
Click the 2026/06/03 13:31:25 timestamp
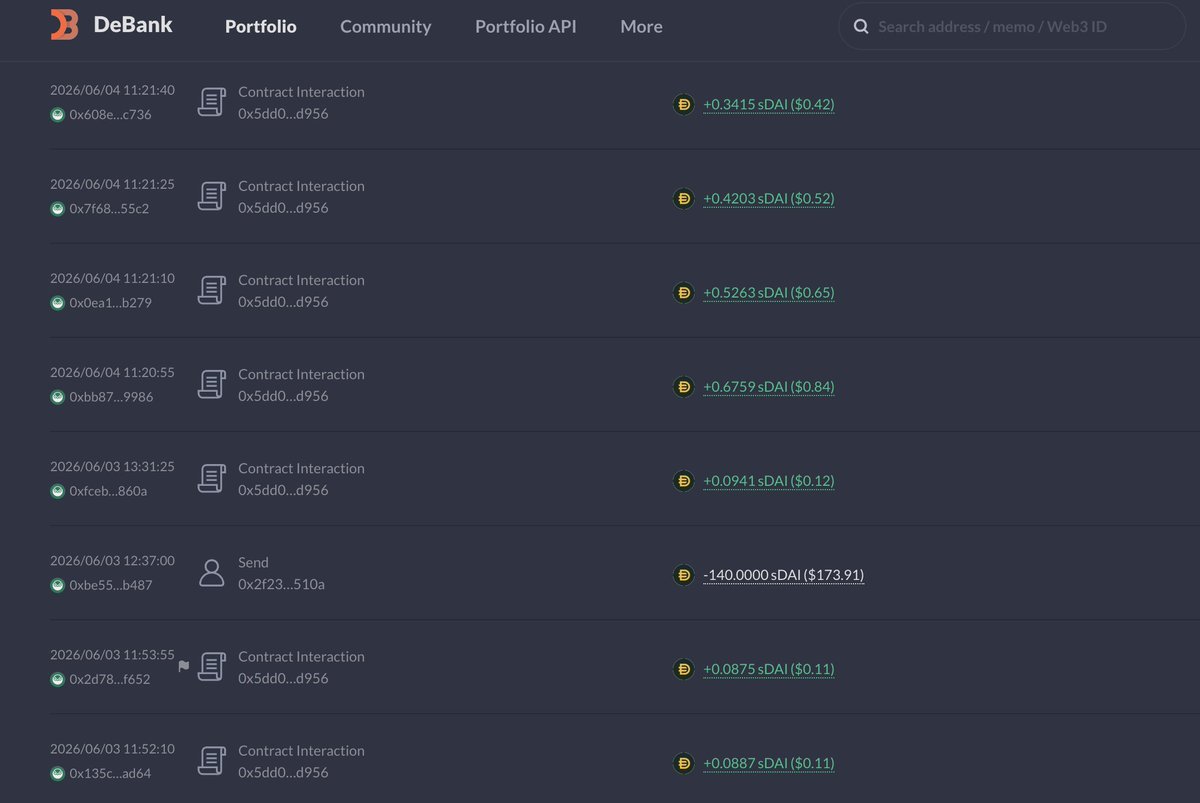(x=112, y=466)
